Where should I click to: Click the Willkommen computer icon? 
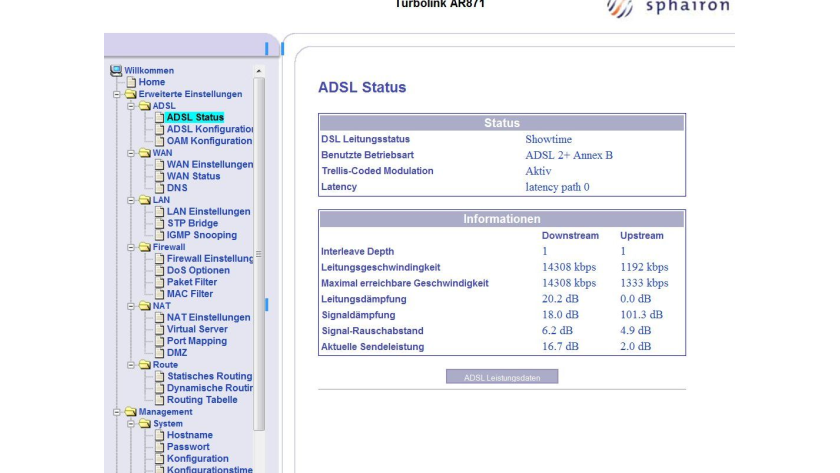(x=116, y=70)
